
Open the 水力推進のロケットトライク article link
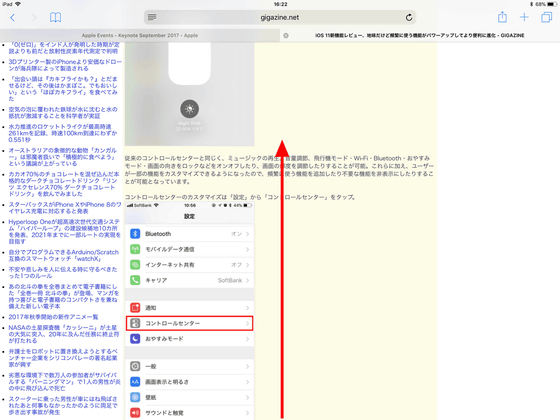pyautogui.click(x=63, y=133)
